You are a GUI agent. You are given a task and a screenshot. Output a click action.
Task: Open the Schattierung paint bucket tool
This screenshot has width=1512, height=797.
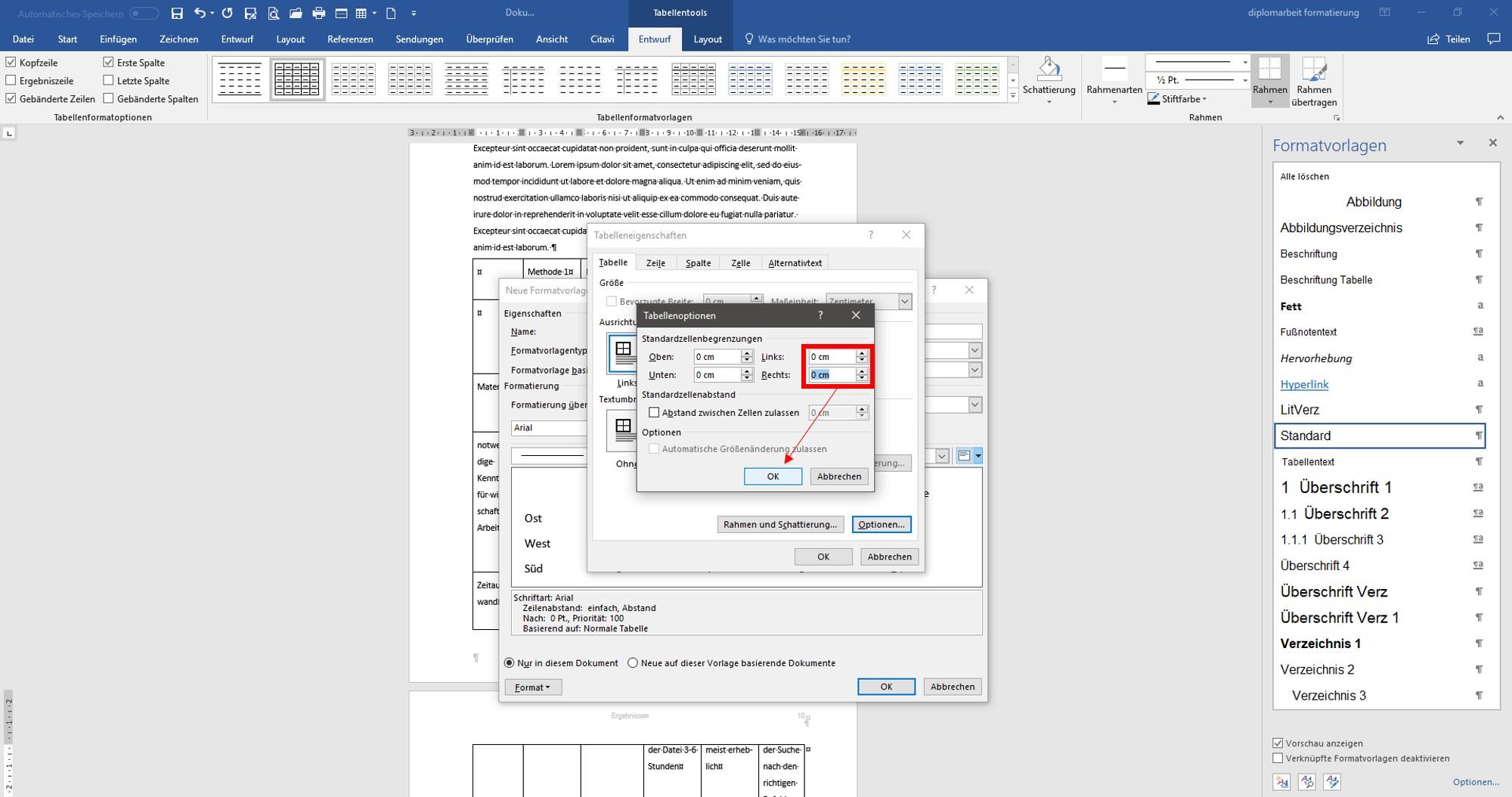(1049, 69)
